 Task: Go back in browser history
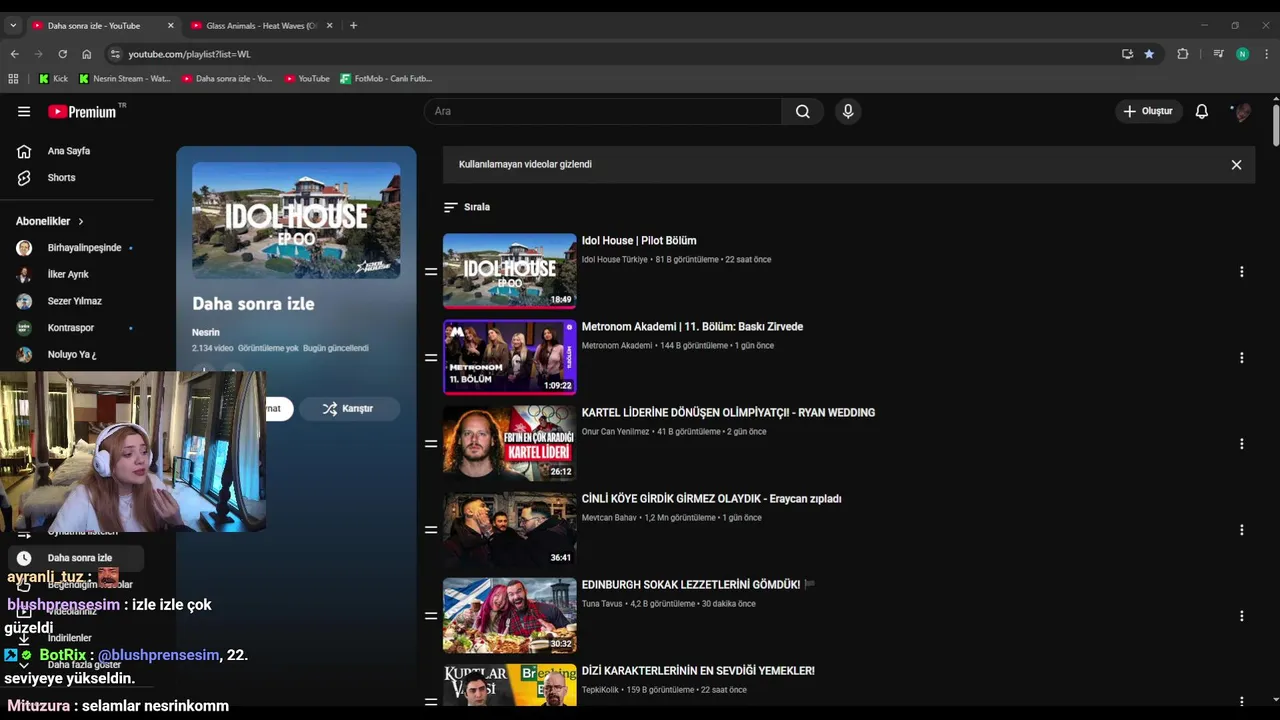click(x=14, y=54)
